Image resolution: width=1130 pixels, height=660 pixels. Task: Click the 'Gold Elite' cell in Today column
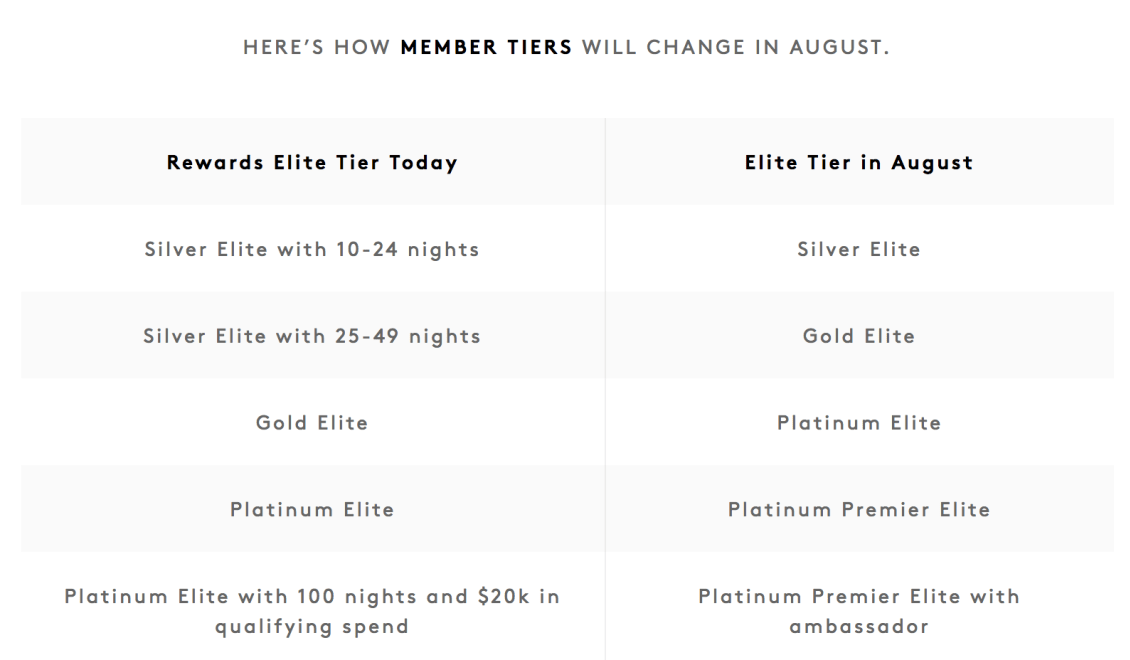point(312,423)
